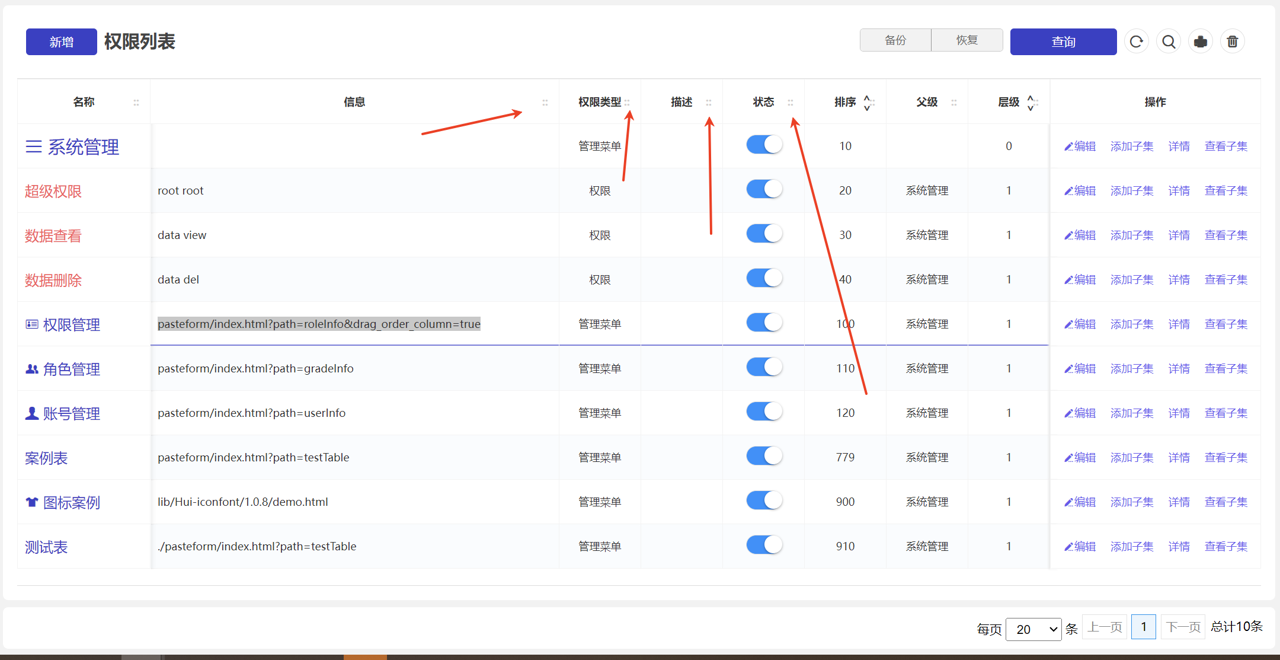Select the 恢复 tab button
The height and width of the screenshot is (660, 1280).
click(x=967, y=41)
